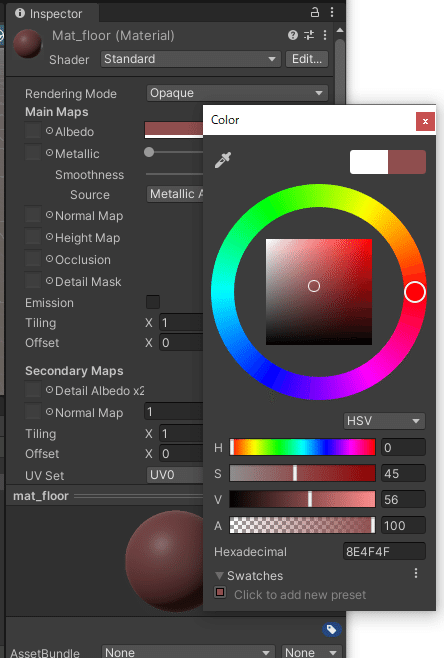Click the Normal Map texture slot under Main Maps
The image size is (444, 658).
[x=33, y=214]
